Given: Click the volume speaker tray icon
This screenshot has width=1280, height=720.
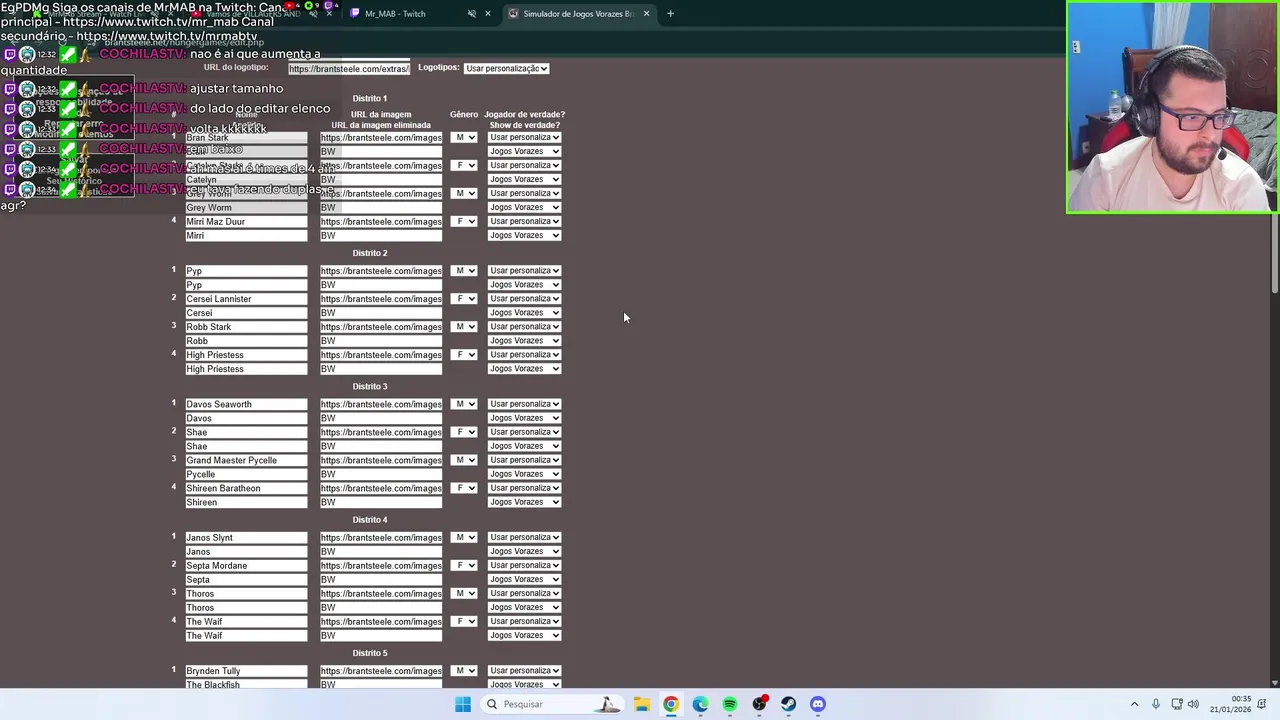Looking at the screenshot, I should click(1193, 704).
